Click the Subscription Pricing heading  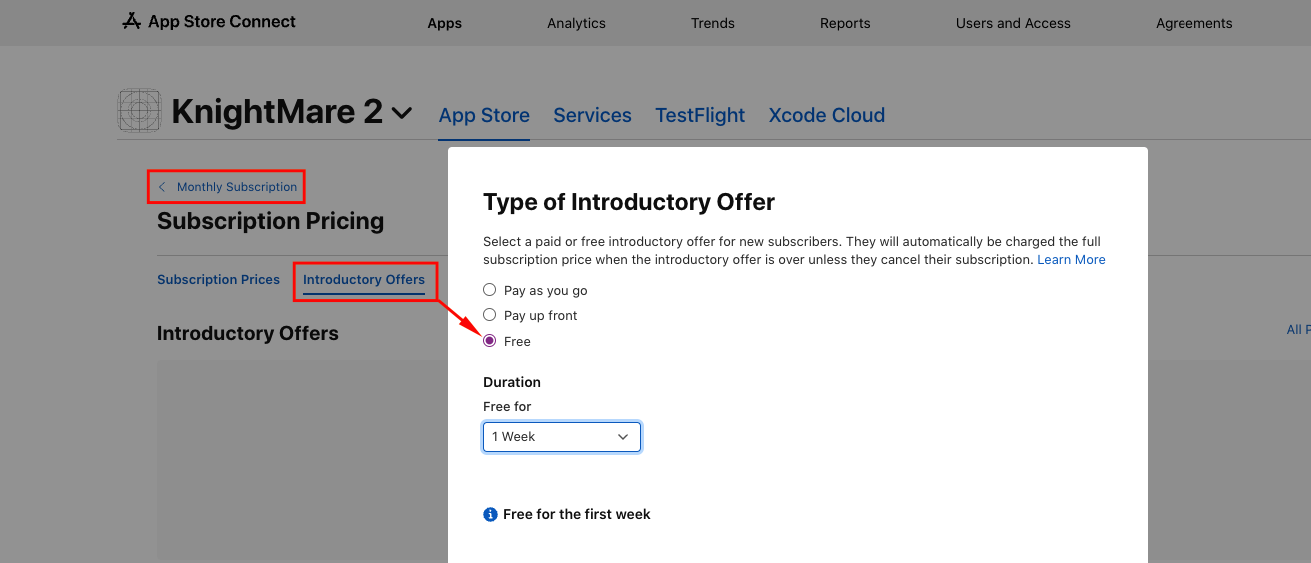pos(270,221)
